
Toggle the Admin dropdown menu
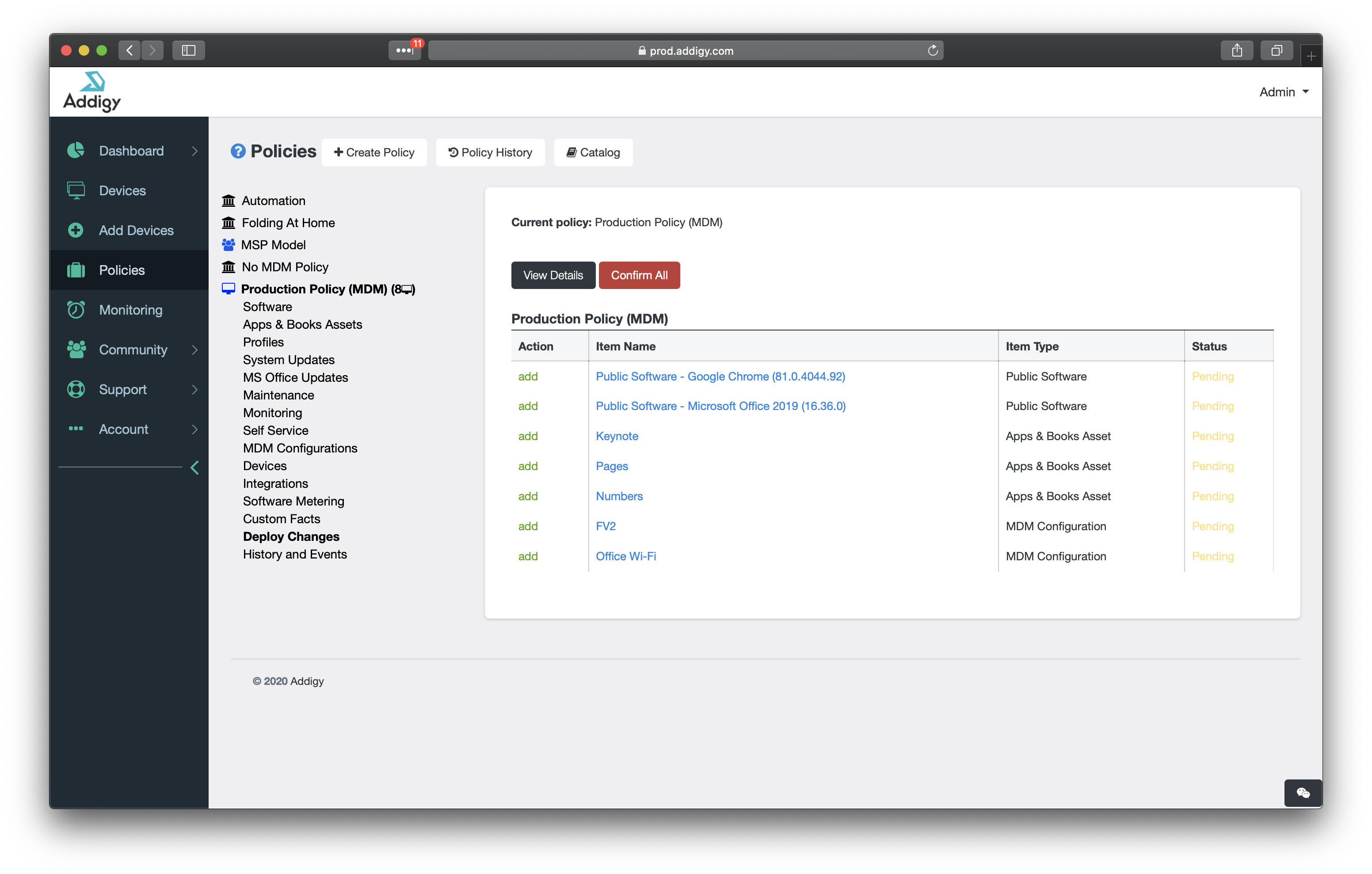(x=1284, y=91)
